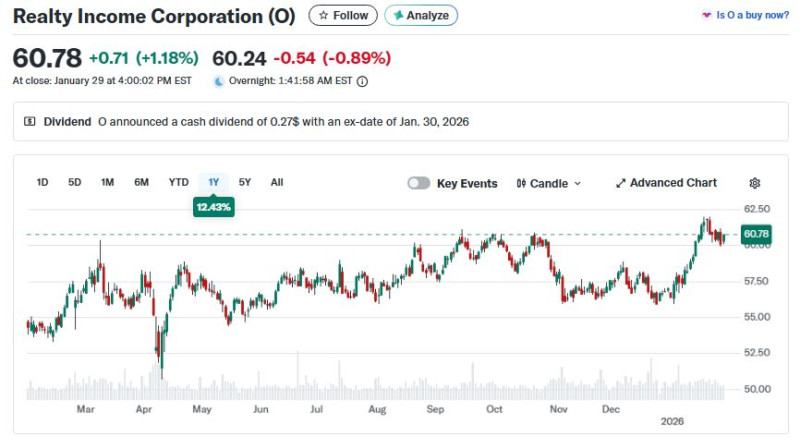Click the 12.43% return badge
800x438 pixels.
pos(214,207)
